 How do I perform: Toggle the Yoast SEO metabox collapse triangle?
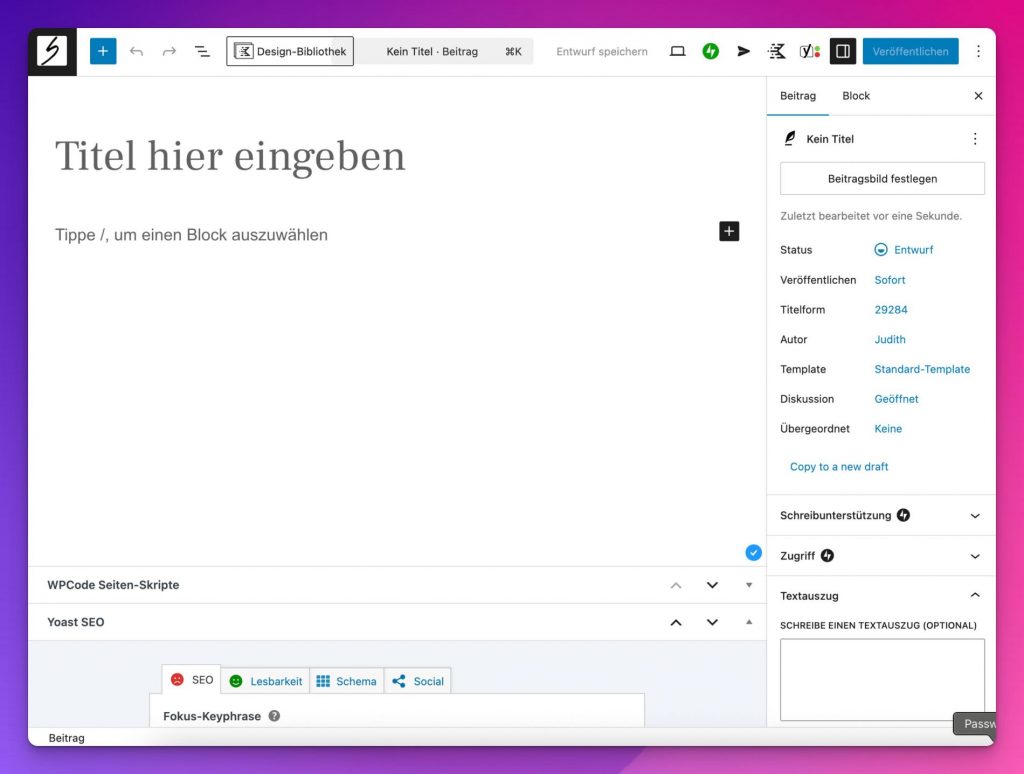[749, 622]
